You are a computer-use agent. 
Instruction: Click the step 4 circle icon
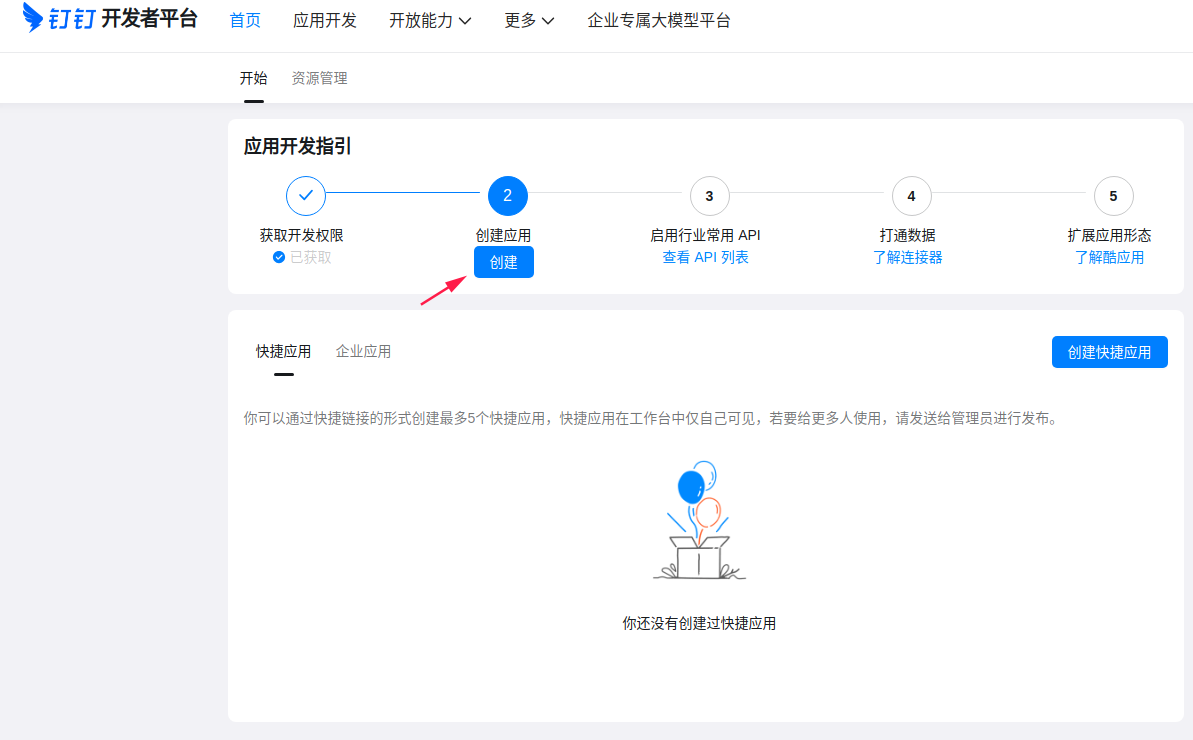(911, 195)
